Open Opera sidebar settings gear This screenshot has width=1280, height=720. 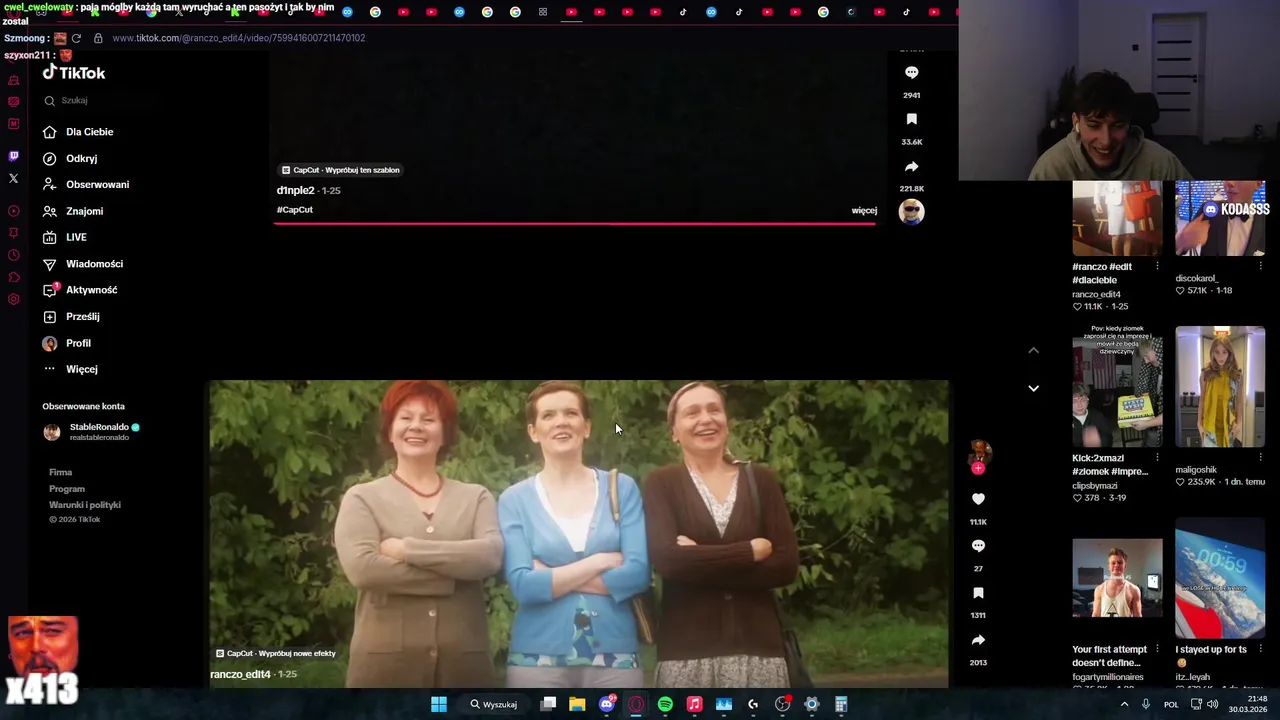click(x=13, y=299)
